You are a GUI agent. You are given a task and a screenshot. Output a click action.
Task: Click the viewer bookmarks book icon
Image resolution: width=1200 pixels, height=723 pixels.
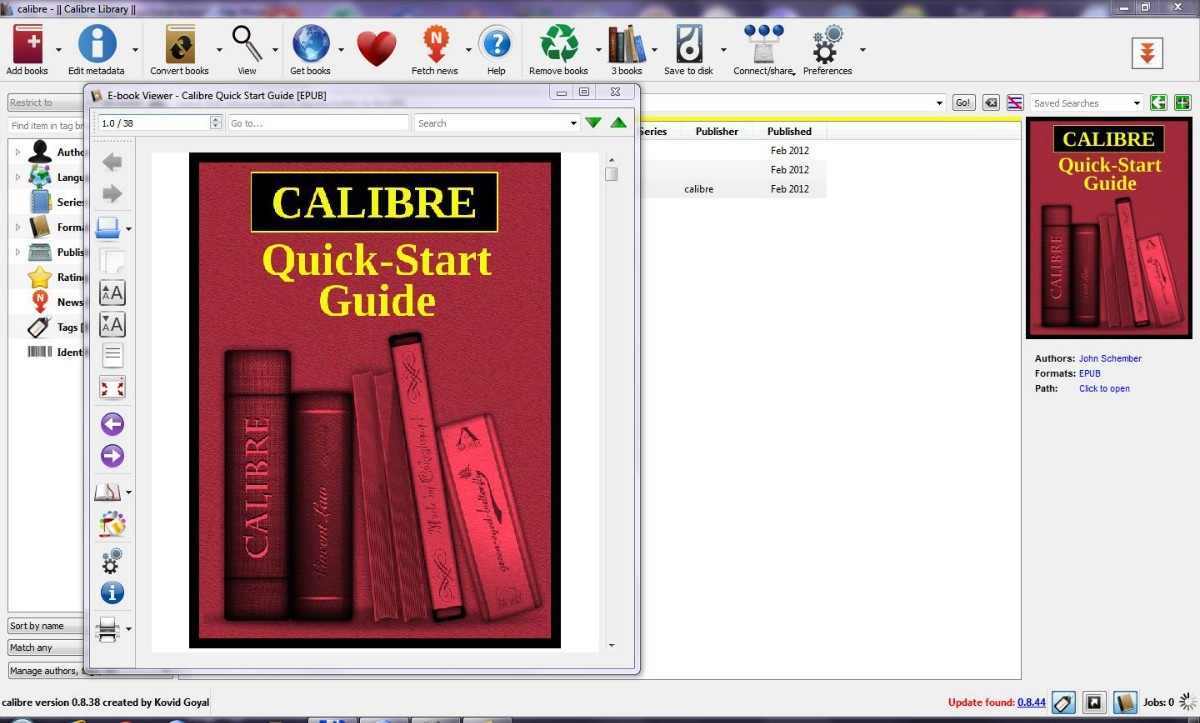107,492
